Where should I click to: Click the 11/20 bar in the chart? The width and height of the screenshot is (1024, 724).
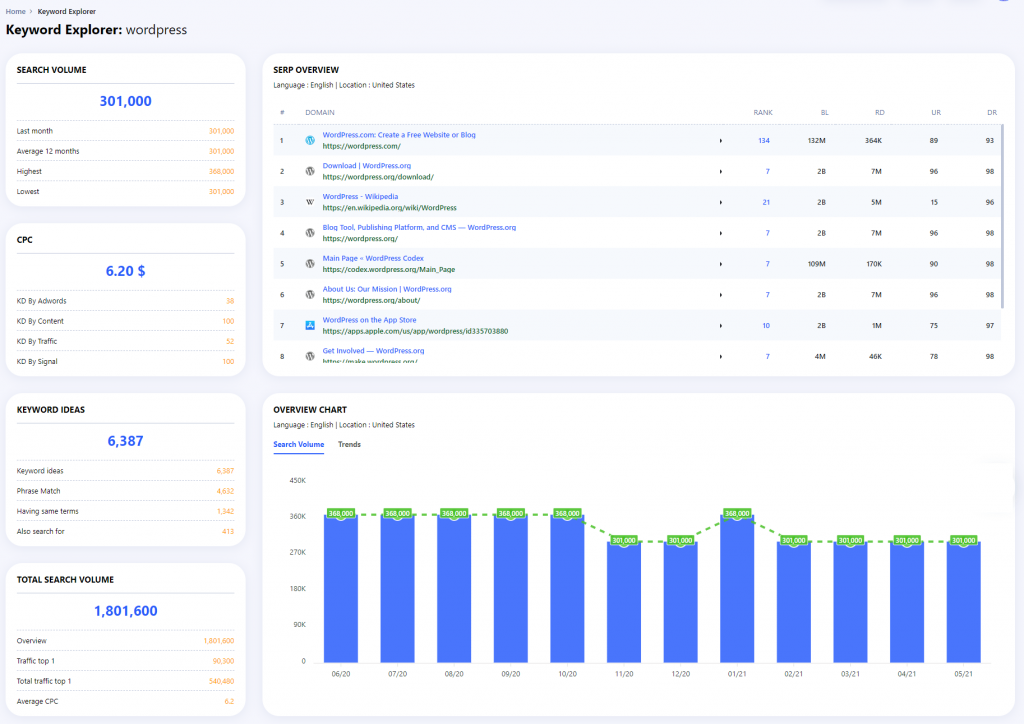click(x=624, y=602)
